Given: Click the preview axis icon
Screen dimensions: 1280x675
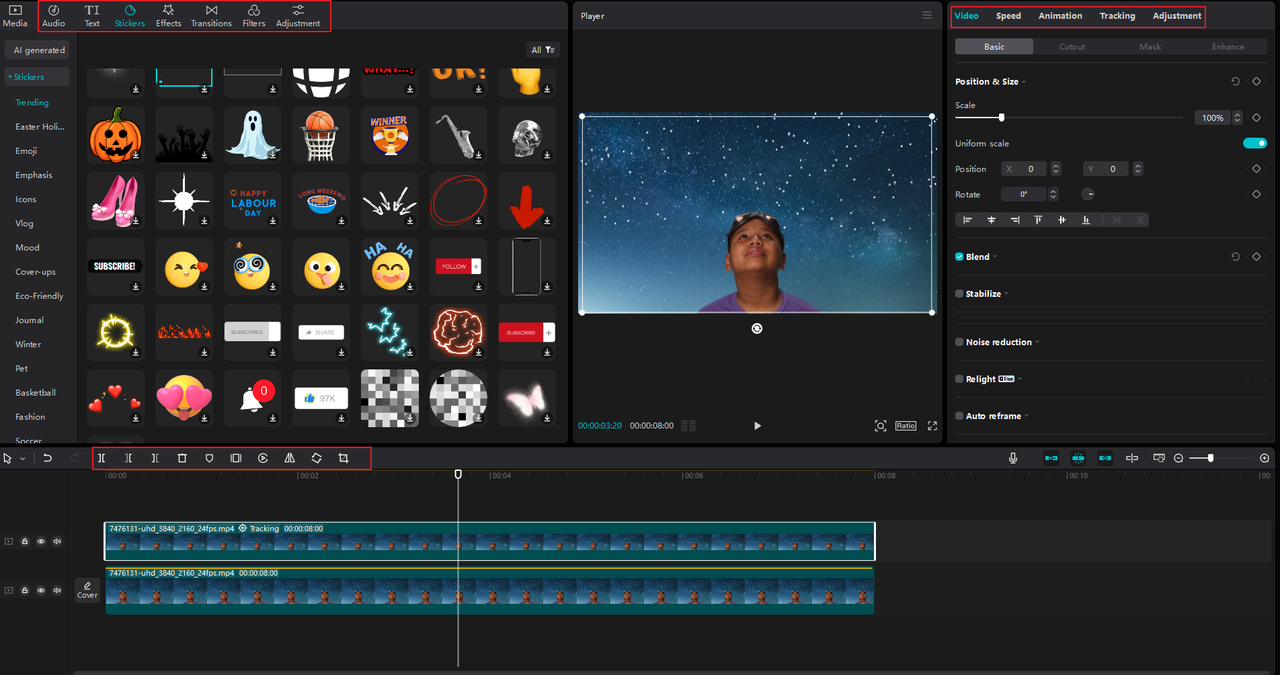Looking at the screenshot, I should tap(1132, 458).
